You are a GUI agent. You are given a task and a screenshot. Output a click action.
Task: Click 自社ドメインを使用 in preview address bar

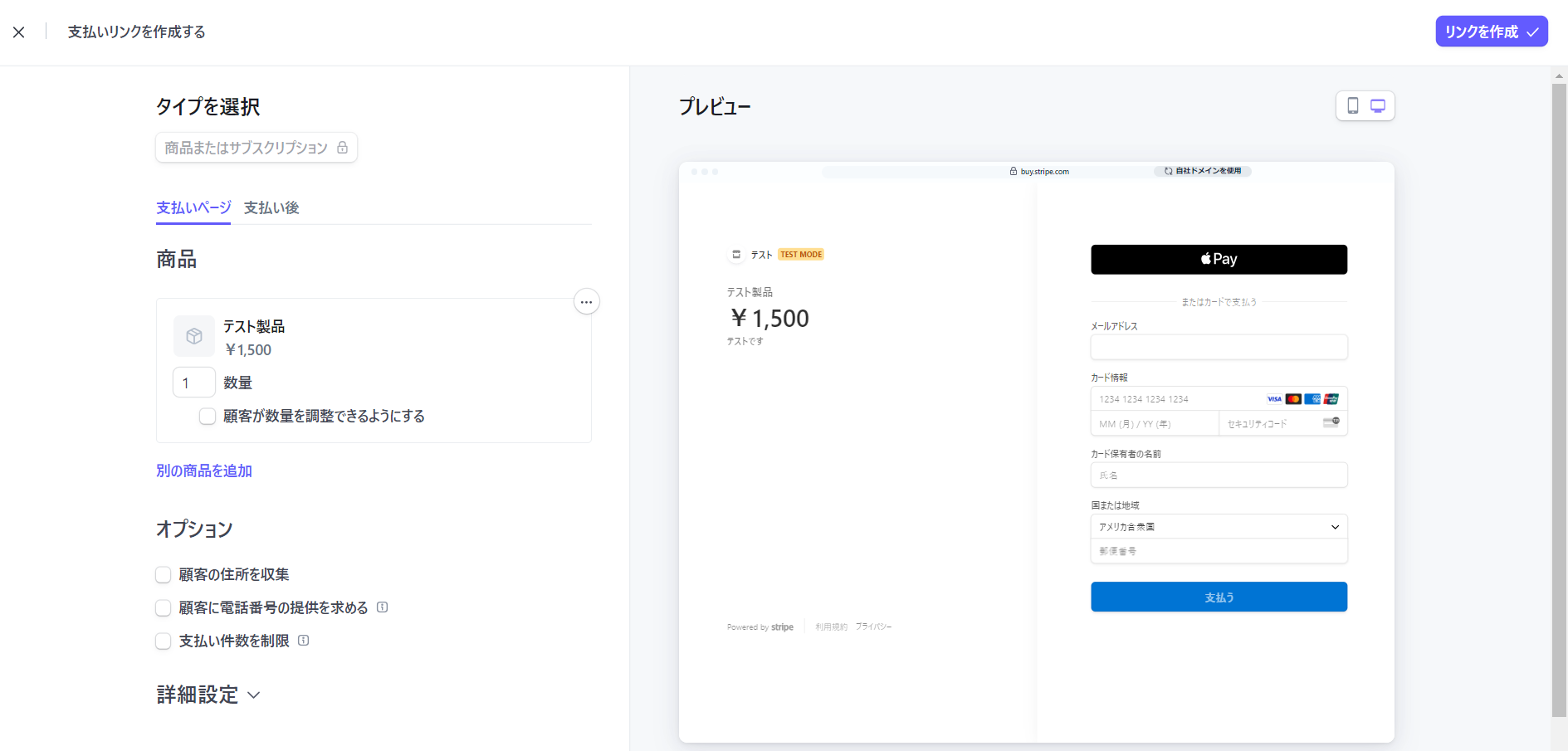coord(1203,171)
